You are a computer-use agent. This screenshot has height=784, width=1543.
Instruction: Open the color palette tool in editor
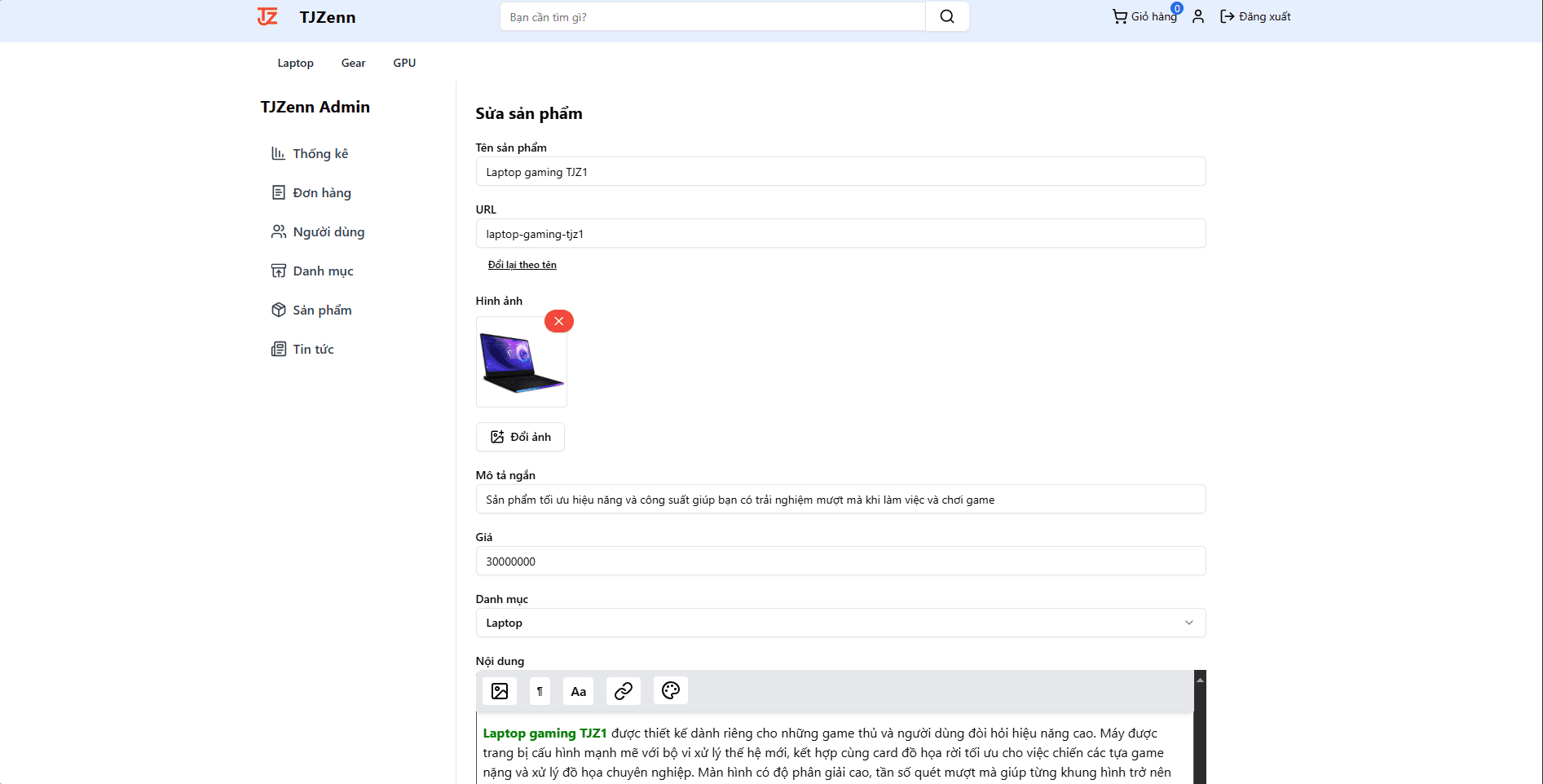(x=670, y=691)
